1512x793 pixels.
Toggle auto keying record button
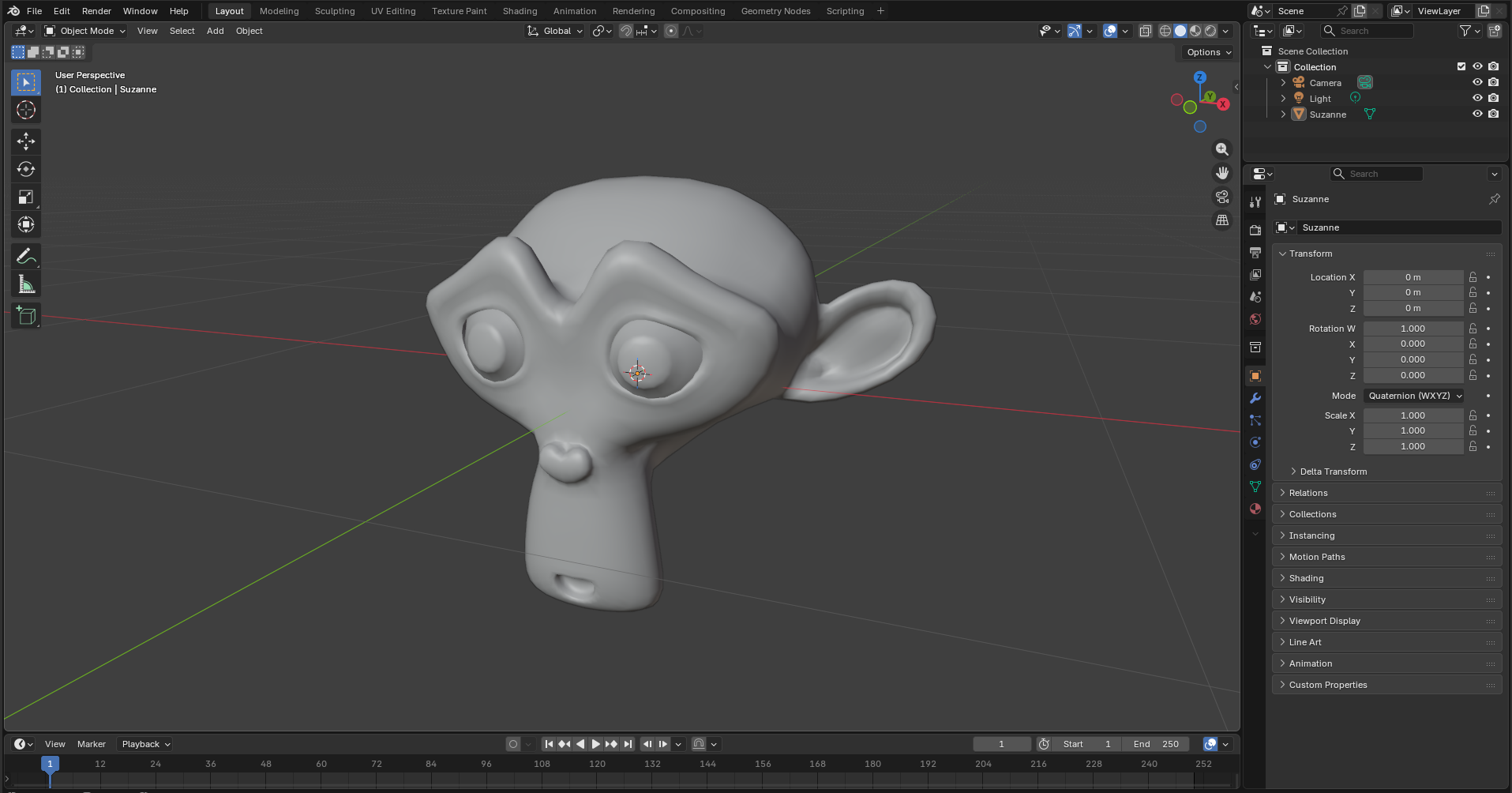513,744
